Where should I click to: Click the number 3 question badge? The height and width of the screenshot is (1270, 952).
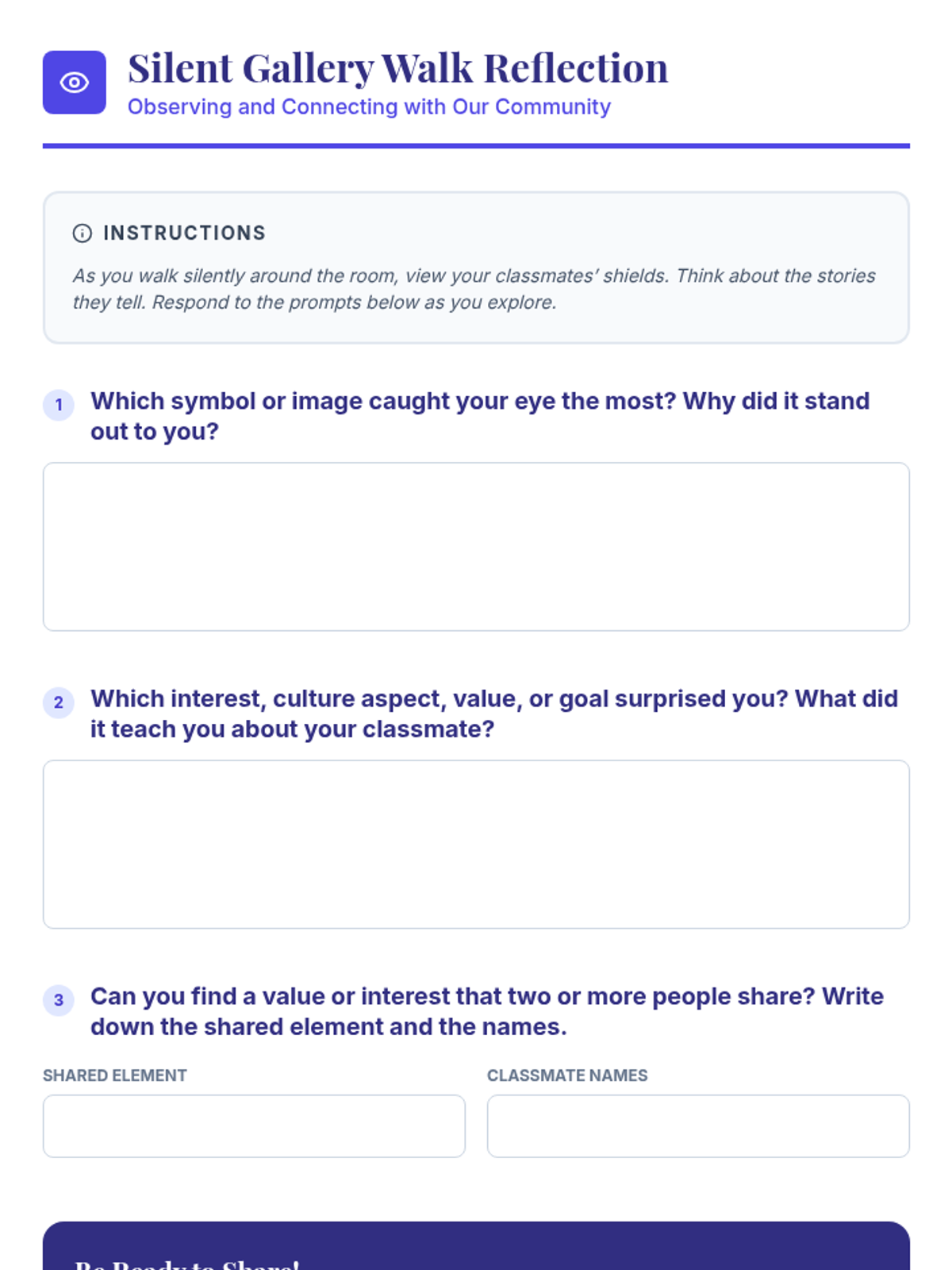tap(59, 1000)
